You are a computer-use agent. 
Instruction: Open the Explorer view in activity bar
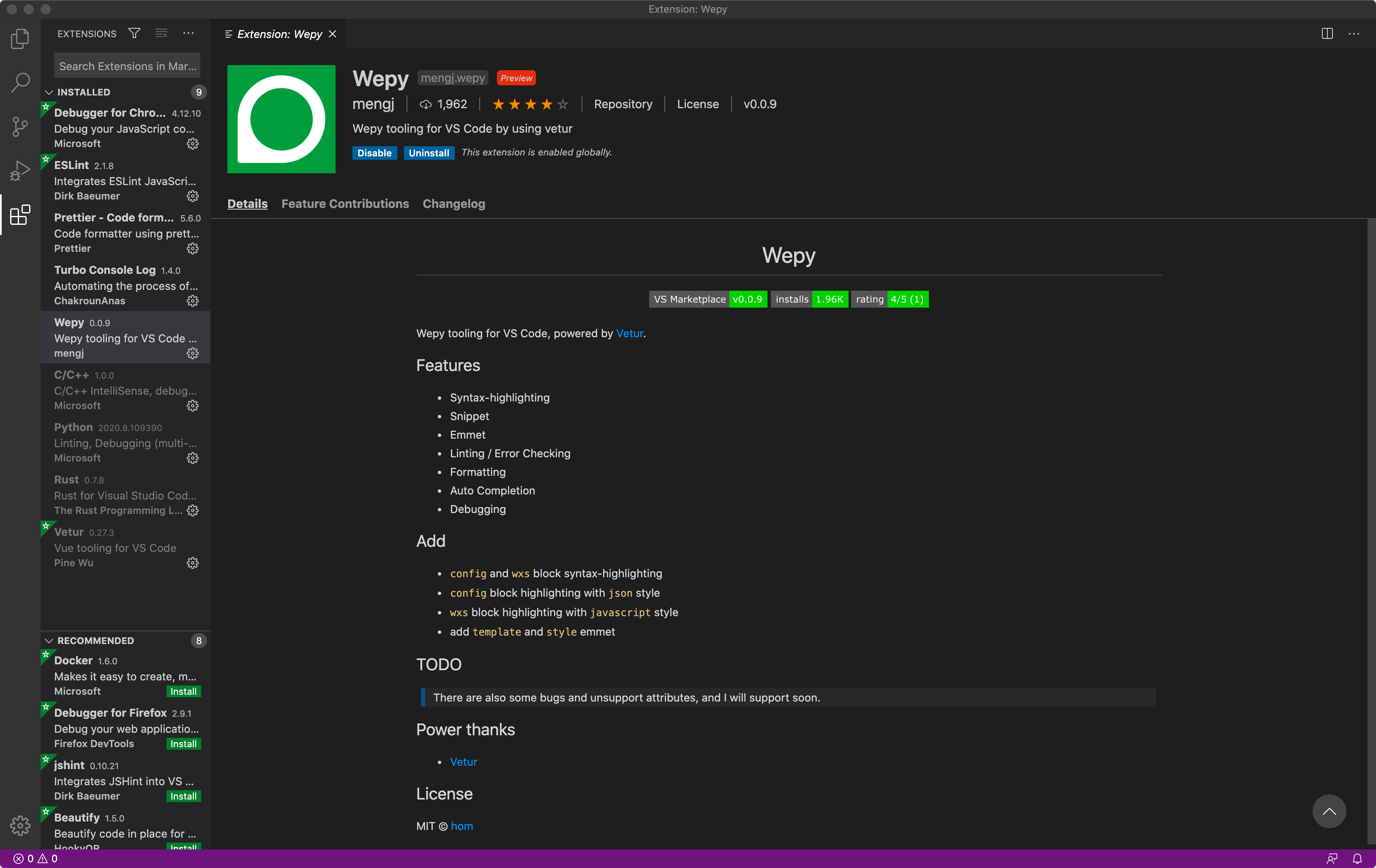coord(20,39)
